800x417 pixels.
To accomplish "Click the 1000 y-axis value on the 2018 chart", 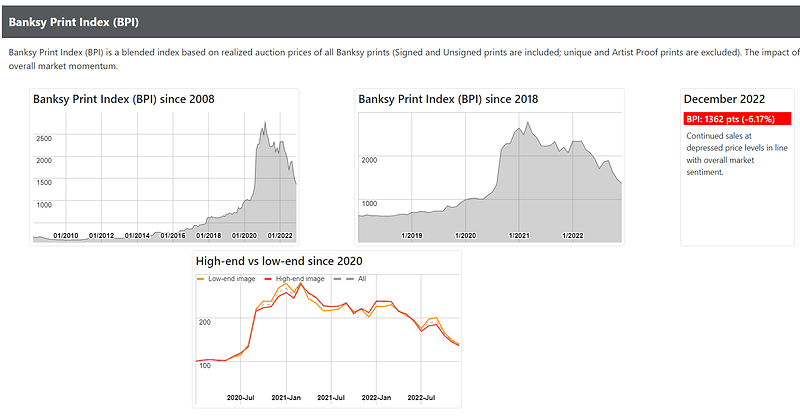I will tap(369, 204).
